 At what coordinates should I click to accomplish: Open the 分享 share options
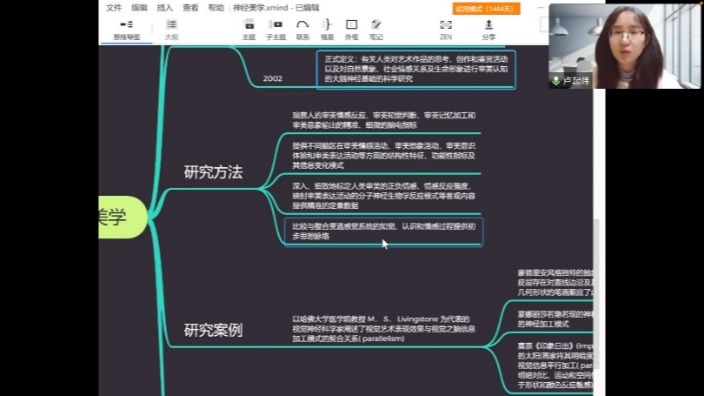tap(489, 29)
